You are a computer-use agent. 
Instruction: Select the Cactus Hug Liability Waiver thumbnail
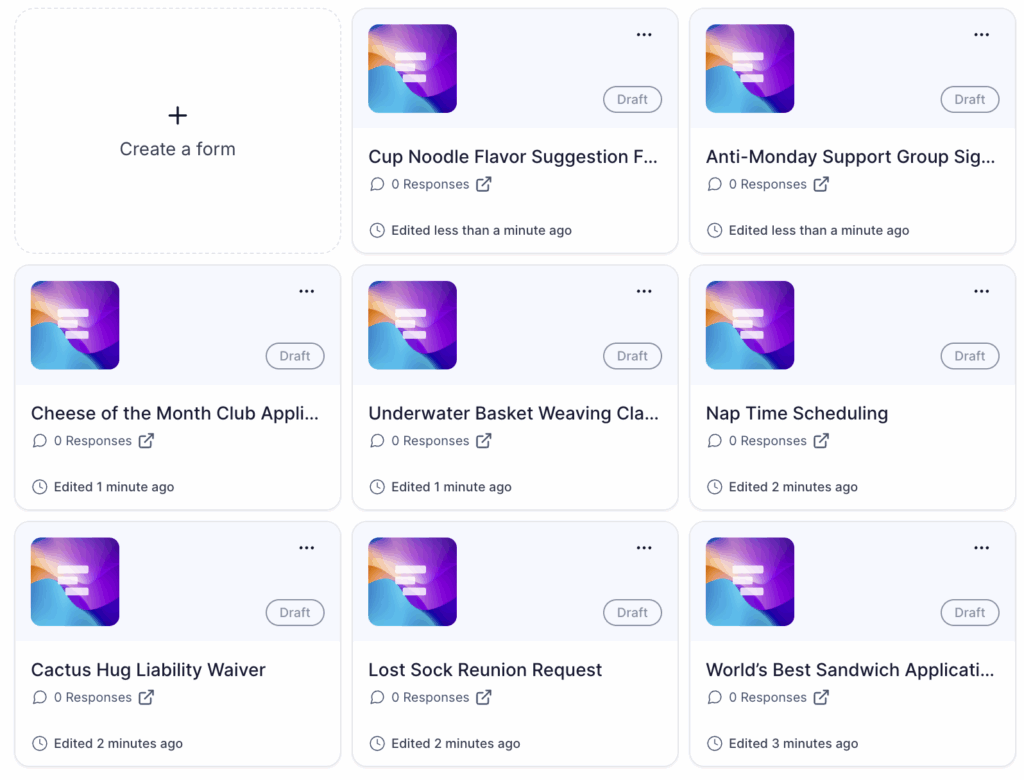75,582
